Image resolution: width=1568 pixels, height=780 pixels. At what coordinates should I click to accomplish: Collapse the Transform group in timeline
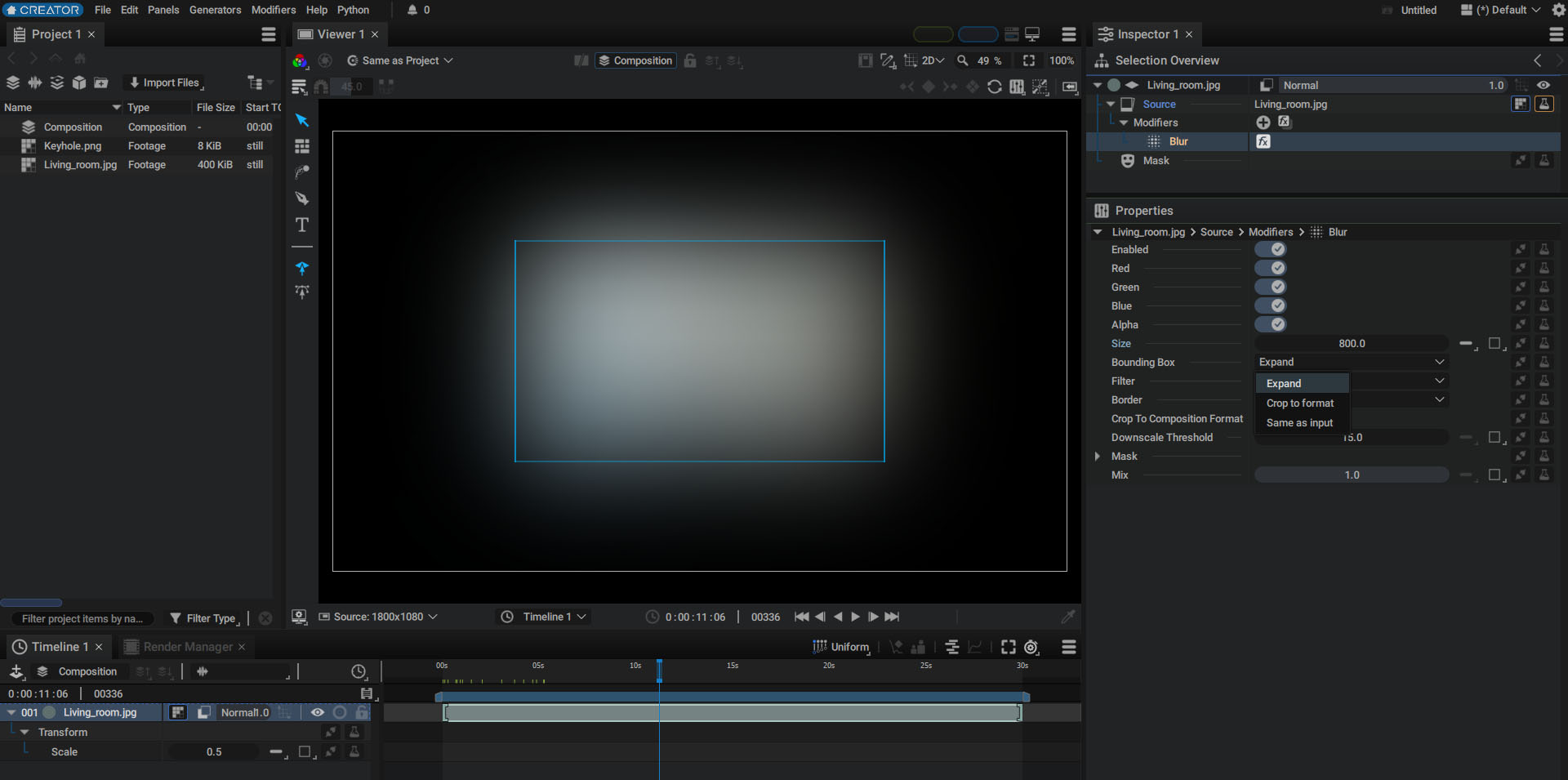pos(24,732)
